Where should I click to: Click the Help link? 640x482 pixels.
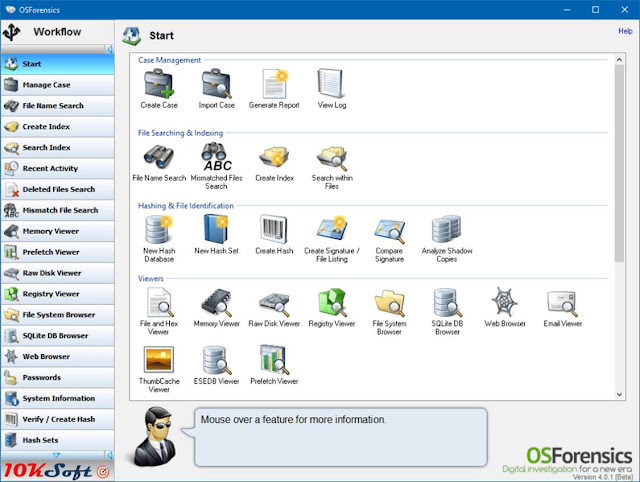click(625, 31)
